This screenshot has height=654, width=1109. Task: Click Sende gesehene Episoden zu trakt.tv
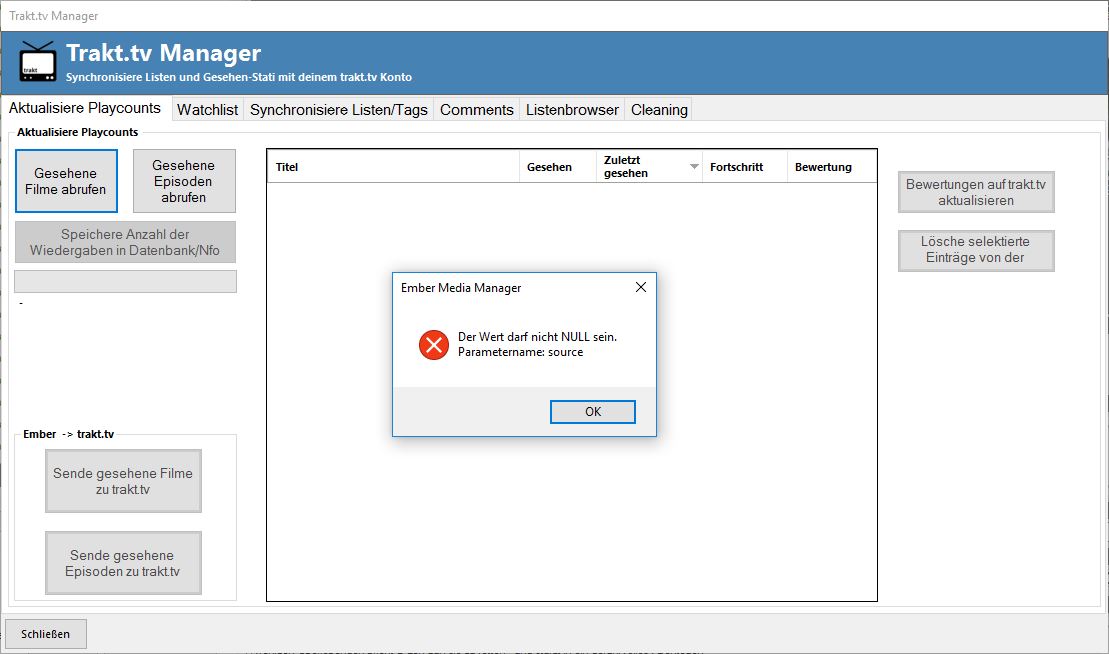click(x=123, y=563)
